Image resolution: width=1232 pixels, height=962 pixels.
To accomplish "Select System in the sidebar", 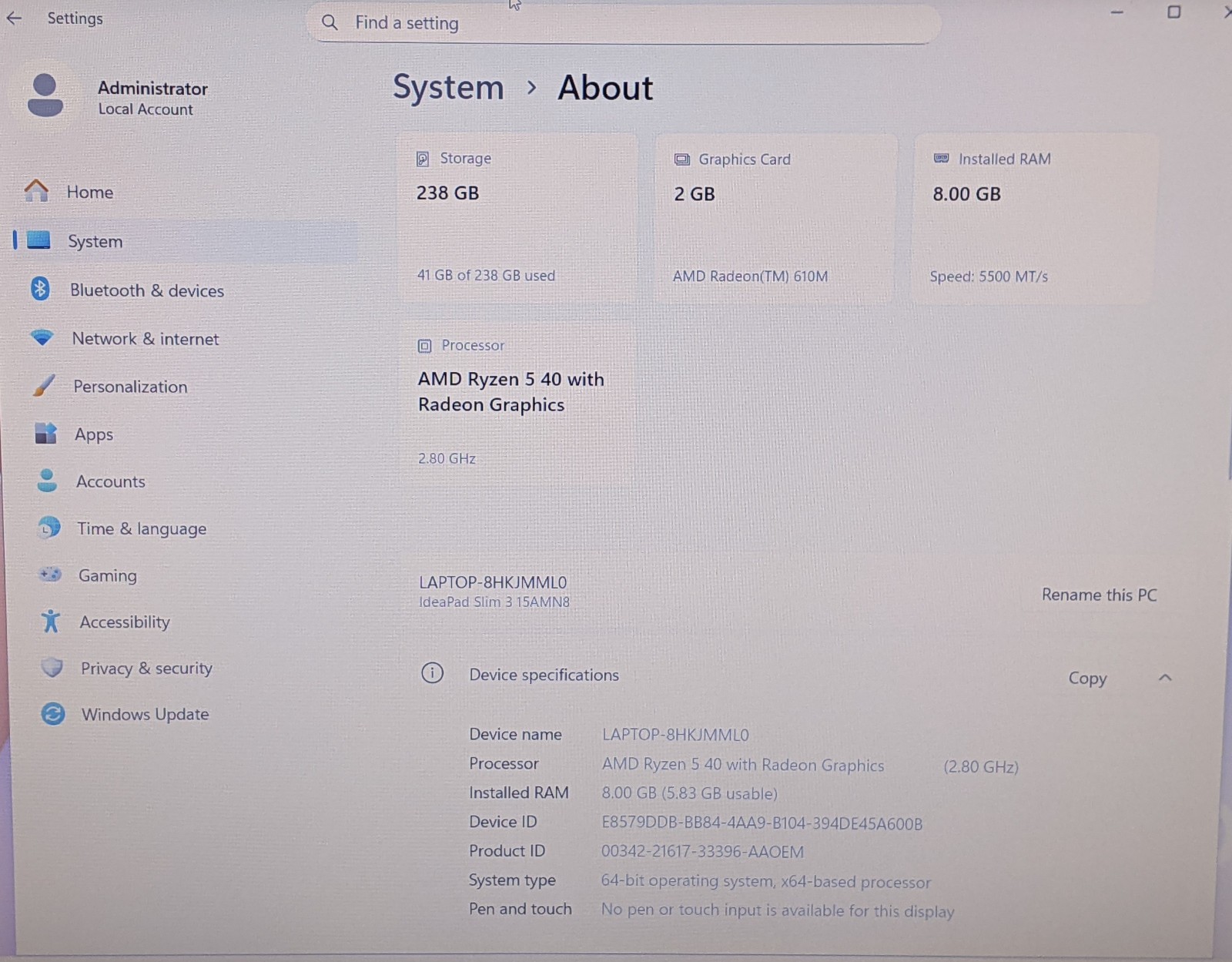I will pos(95,241).
